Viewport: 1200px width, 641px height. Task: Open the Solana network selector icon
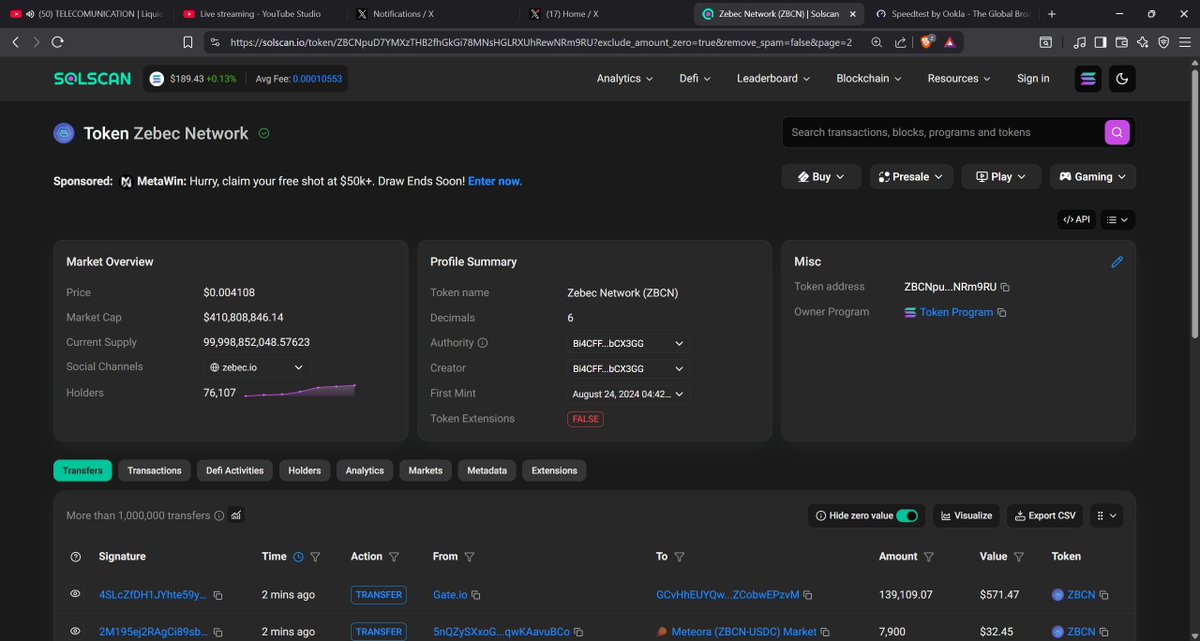click(1088, 79)
